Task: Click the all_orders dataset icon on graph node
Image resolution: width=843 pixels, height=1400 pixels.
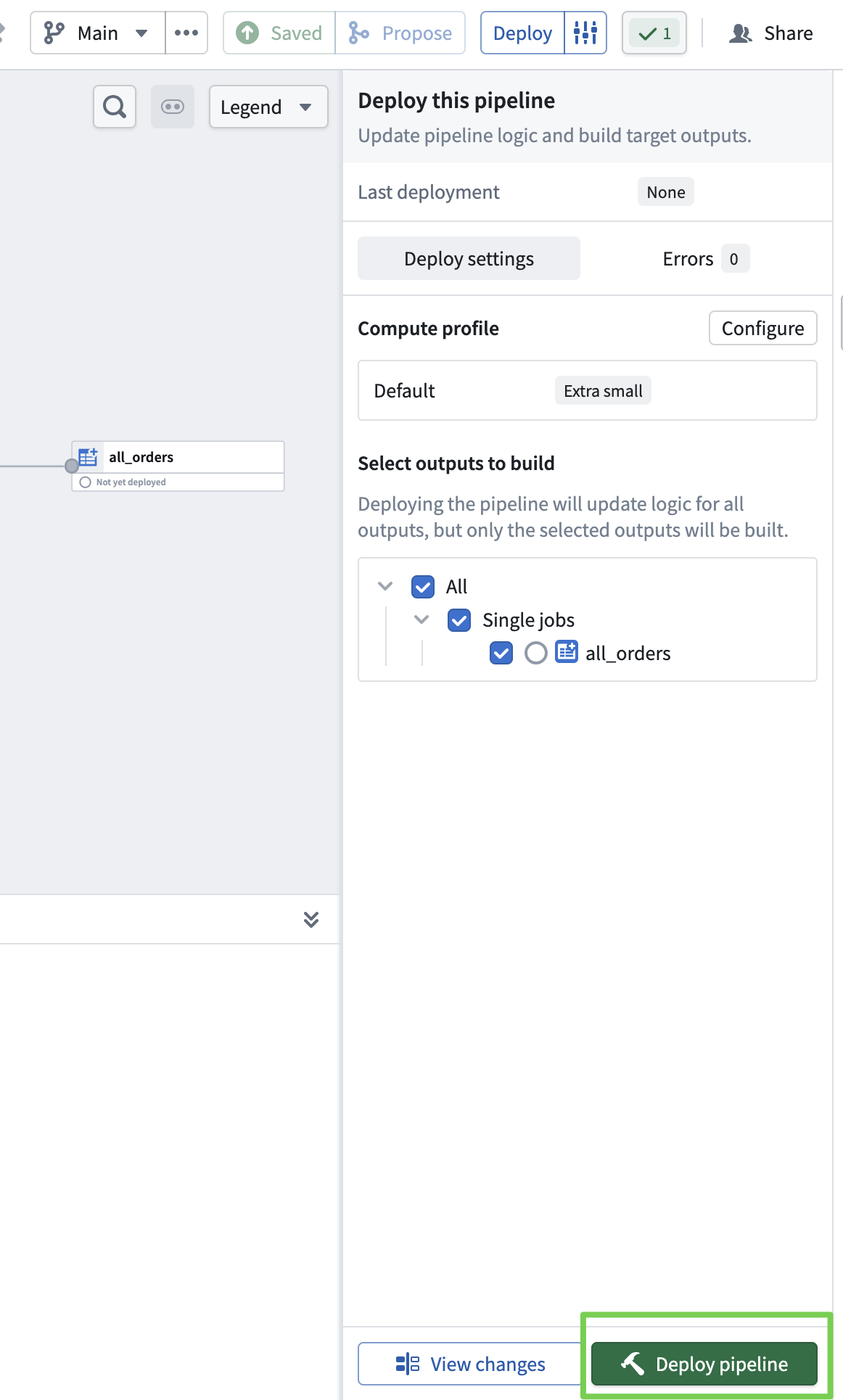Action: pyautogui.click(x=88, y=457)
